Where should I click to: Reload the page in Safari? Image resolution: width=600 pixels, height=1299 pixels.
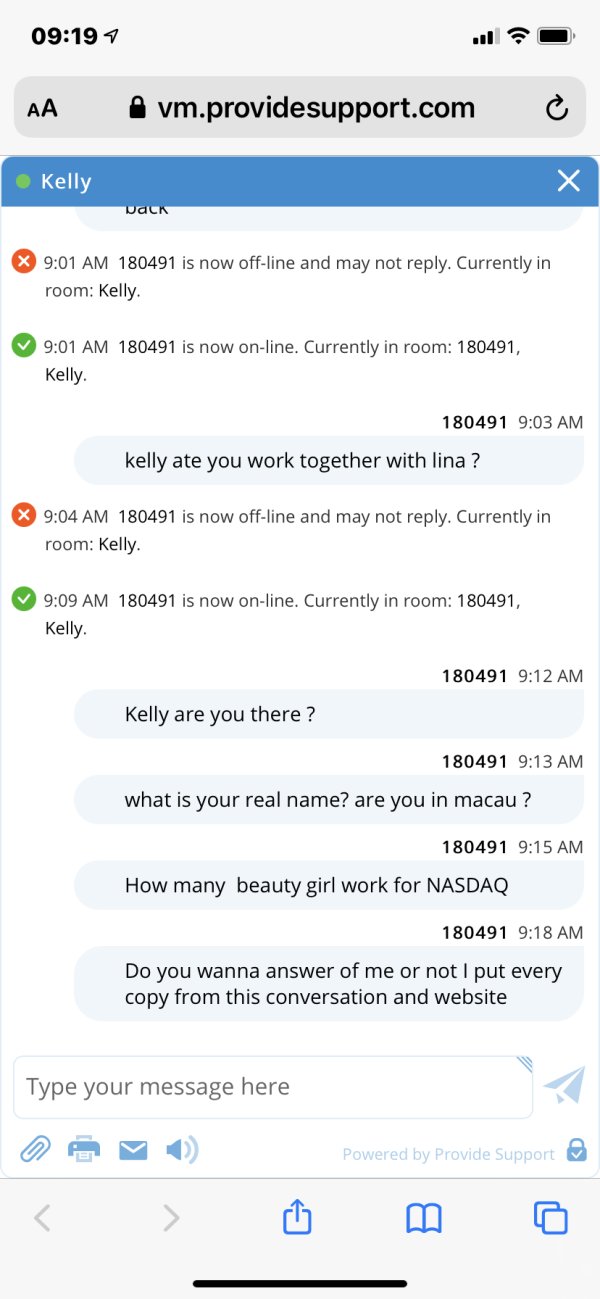click(x=557, y=108)
